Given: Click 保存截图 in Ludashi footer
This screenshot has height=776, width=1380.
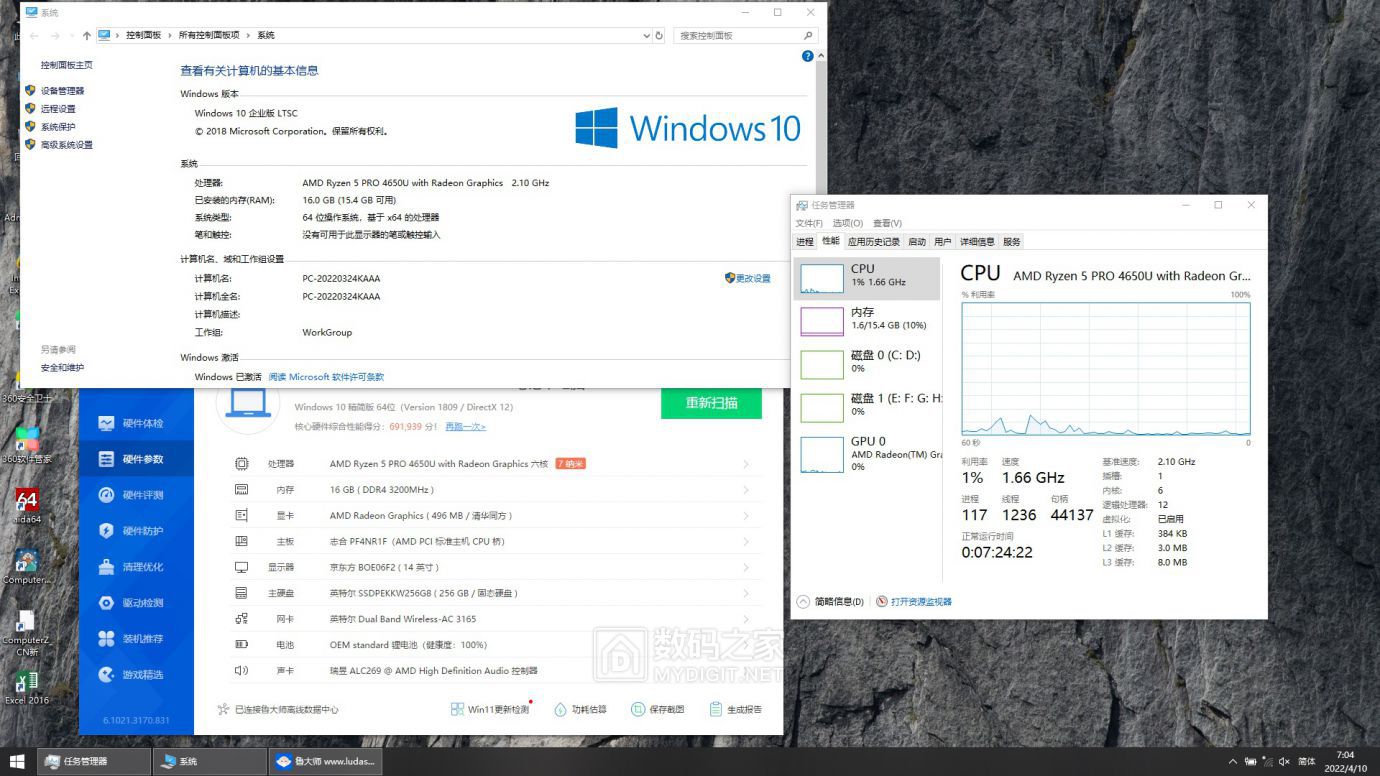Looking at the screenshot, I should 658,709.
